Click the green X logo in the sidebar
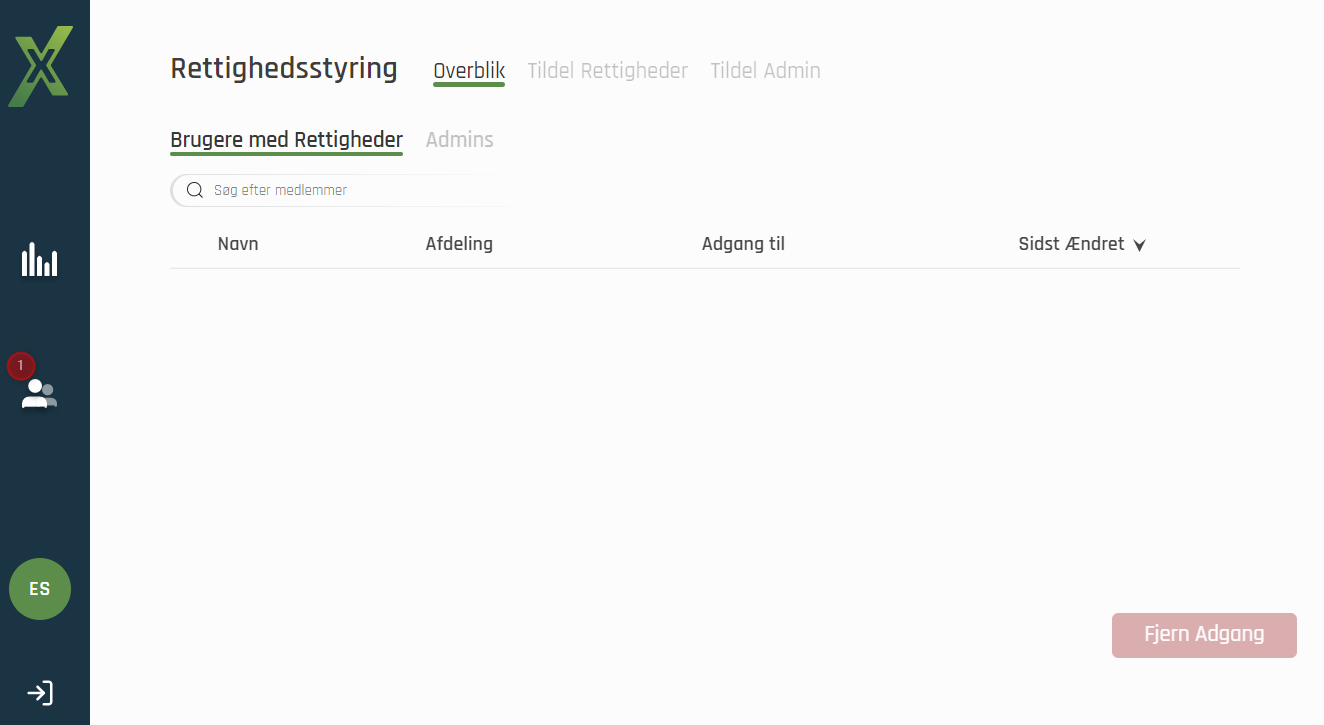The width and height of the screenshot is (1324, 725). point(40,67)
